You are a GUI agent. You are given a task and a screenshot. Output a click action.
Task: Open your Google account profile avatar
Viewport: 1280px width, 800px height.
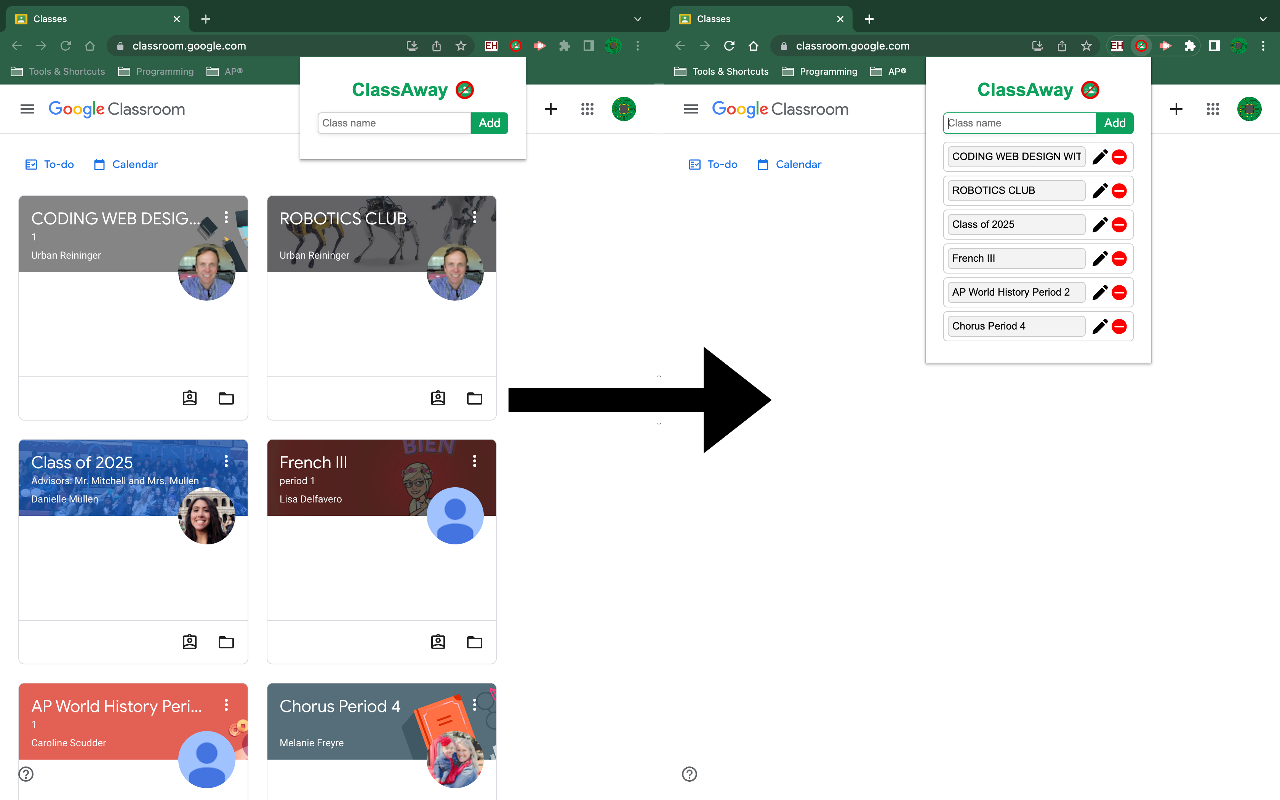tap(624, 109)
